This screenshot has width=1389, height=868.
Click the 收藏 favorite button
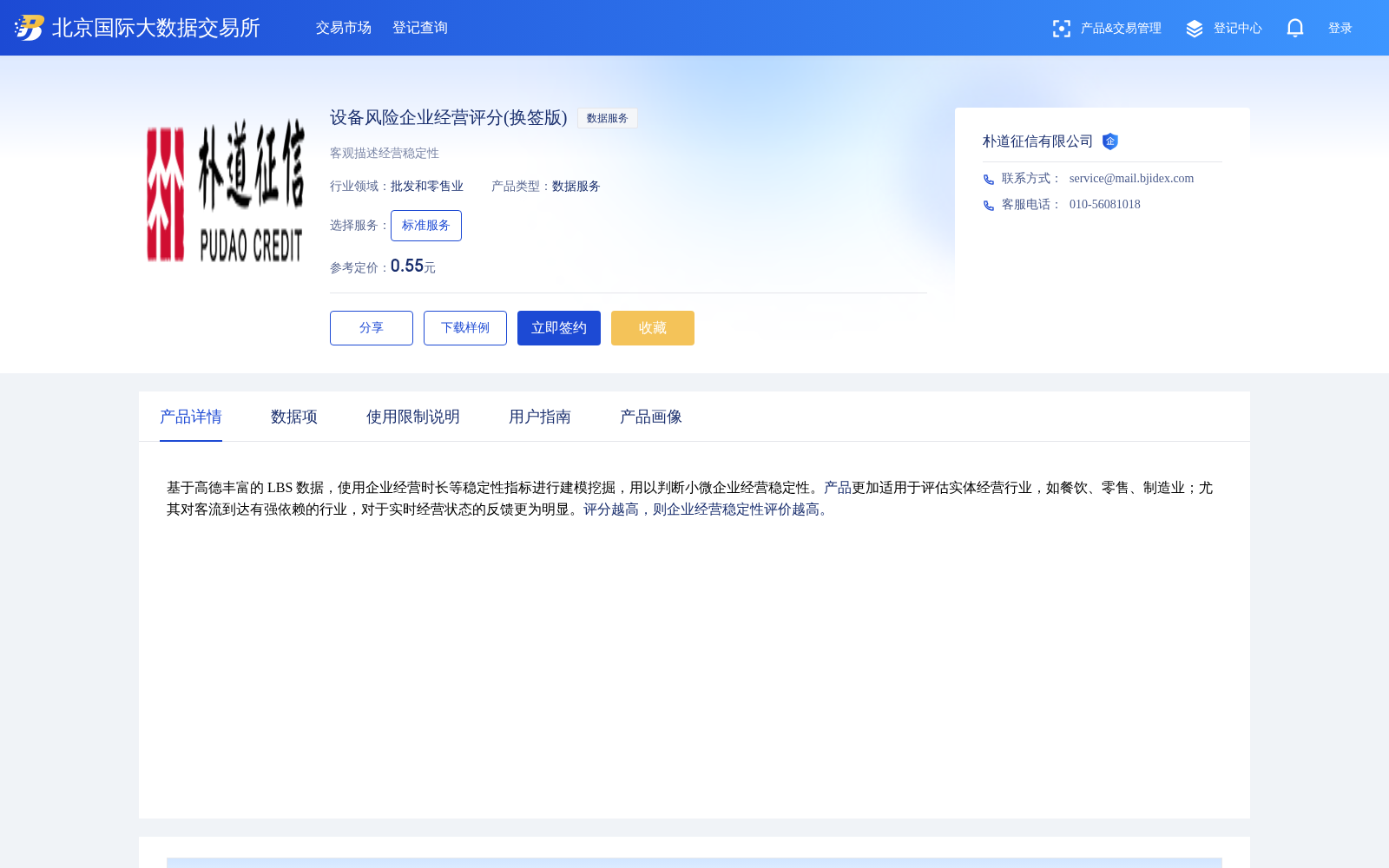point(653,328)
